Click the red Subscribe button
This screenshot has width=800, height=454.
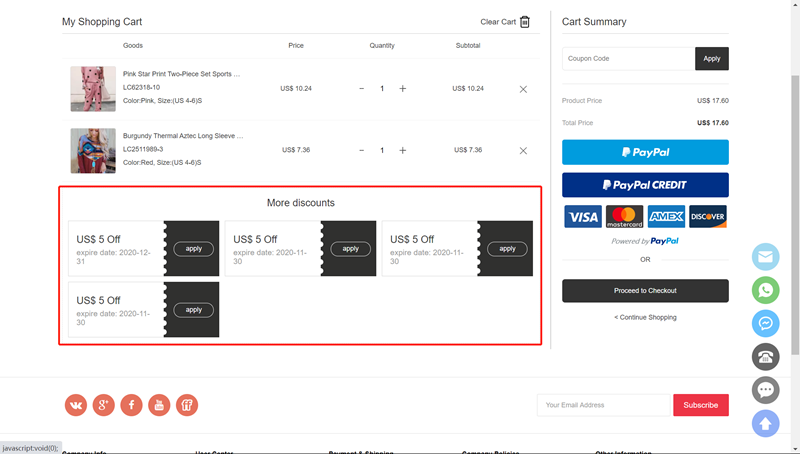pos(701,405)
